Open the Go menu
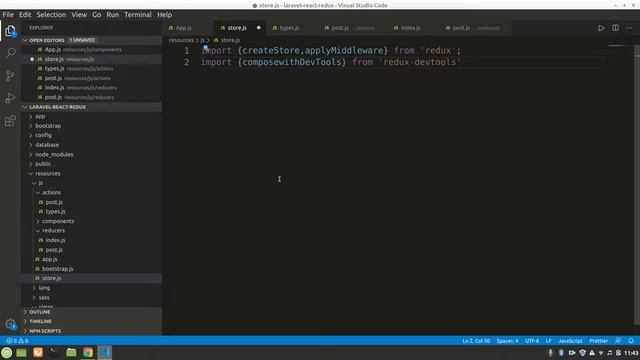The image size is (640, 360). (x=96, y=15)
